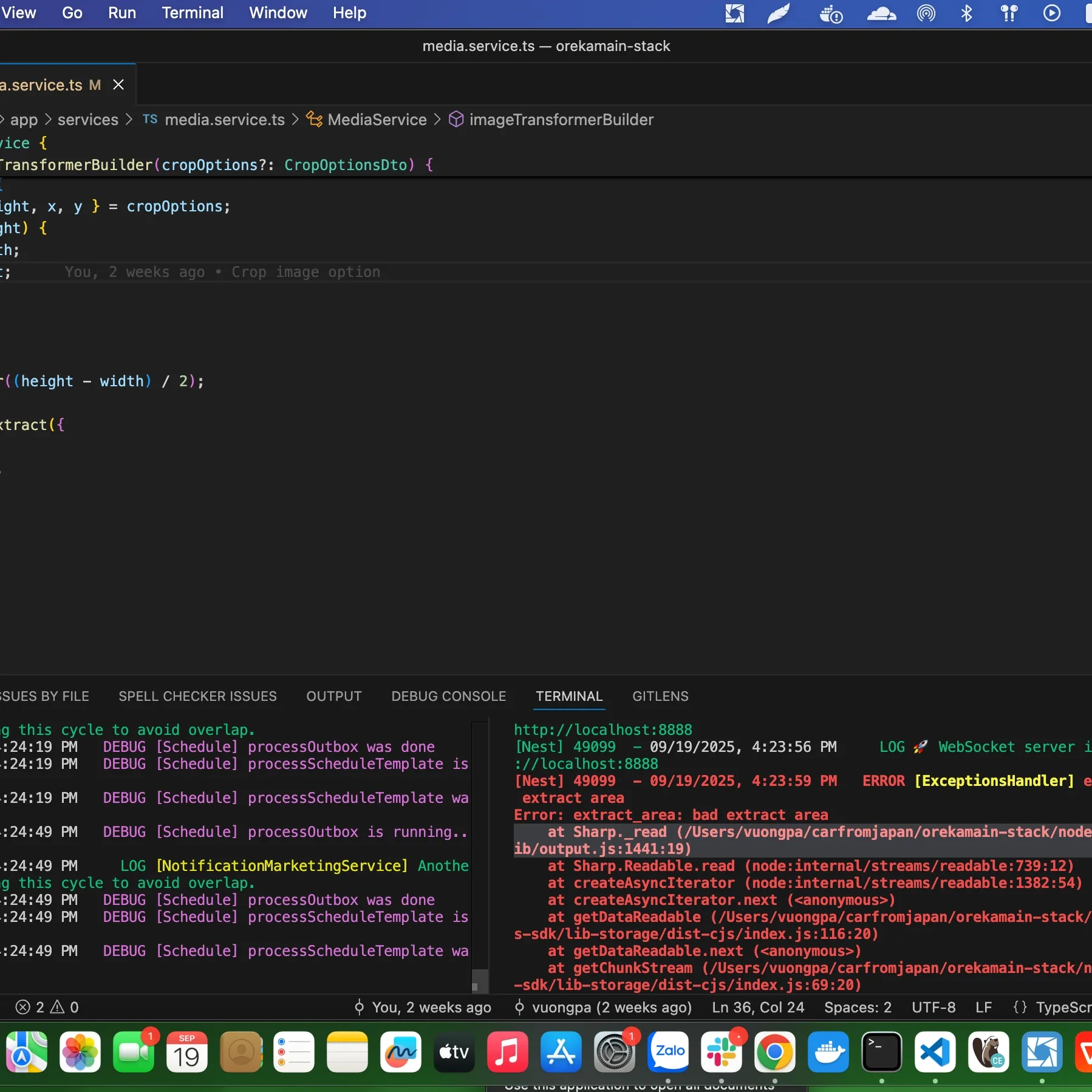This screenshot has height=1092, width=1092.
Task: Open the GITLENS panel tab
Action: pos(660,696)
